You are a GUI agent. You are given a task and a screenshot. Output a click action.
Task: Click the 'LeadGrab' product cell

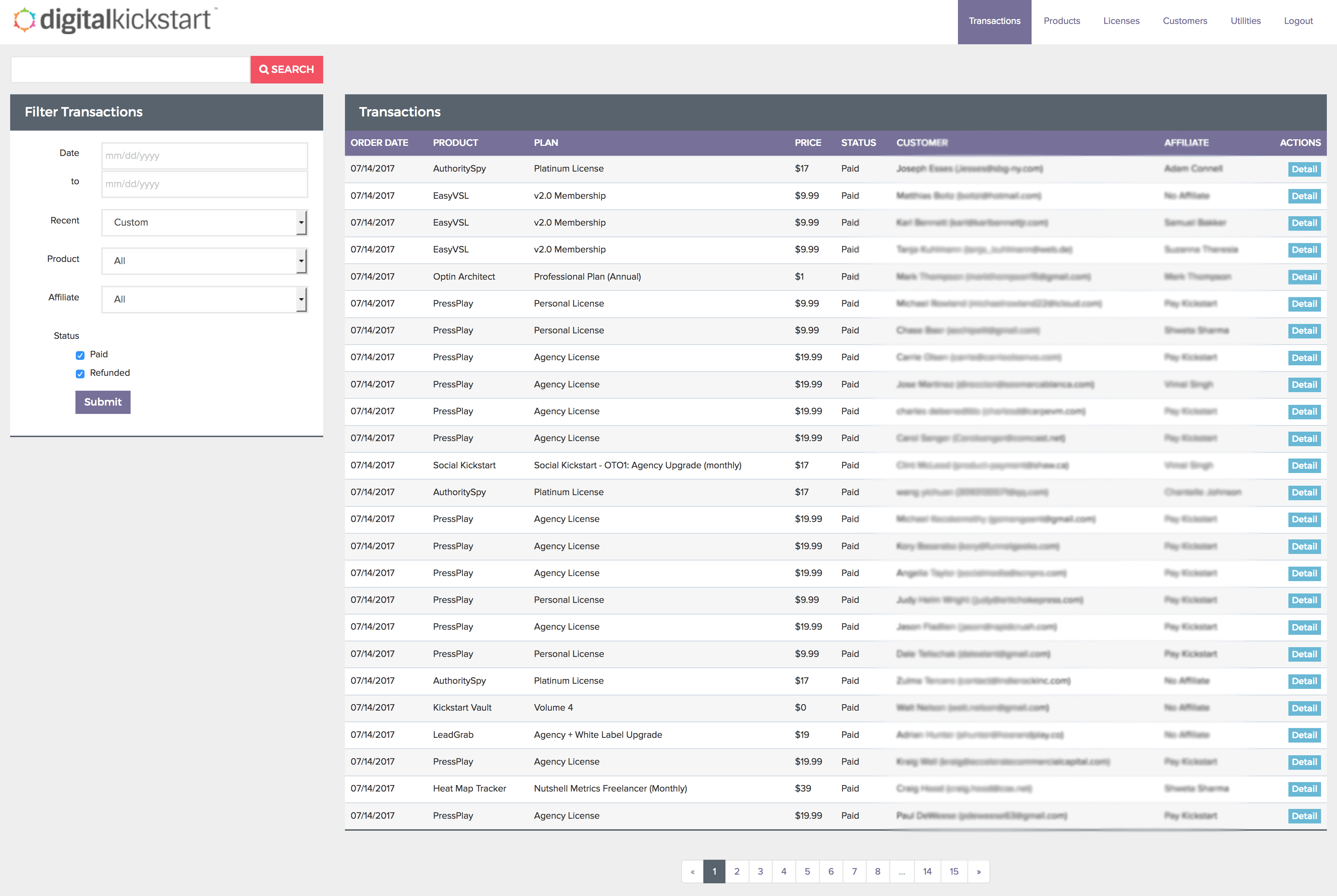pyautogui.click(x=453, y=735)
